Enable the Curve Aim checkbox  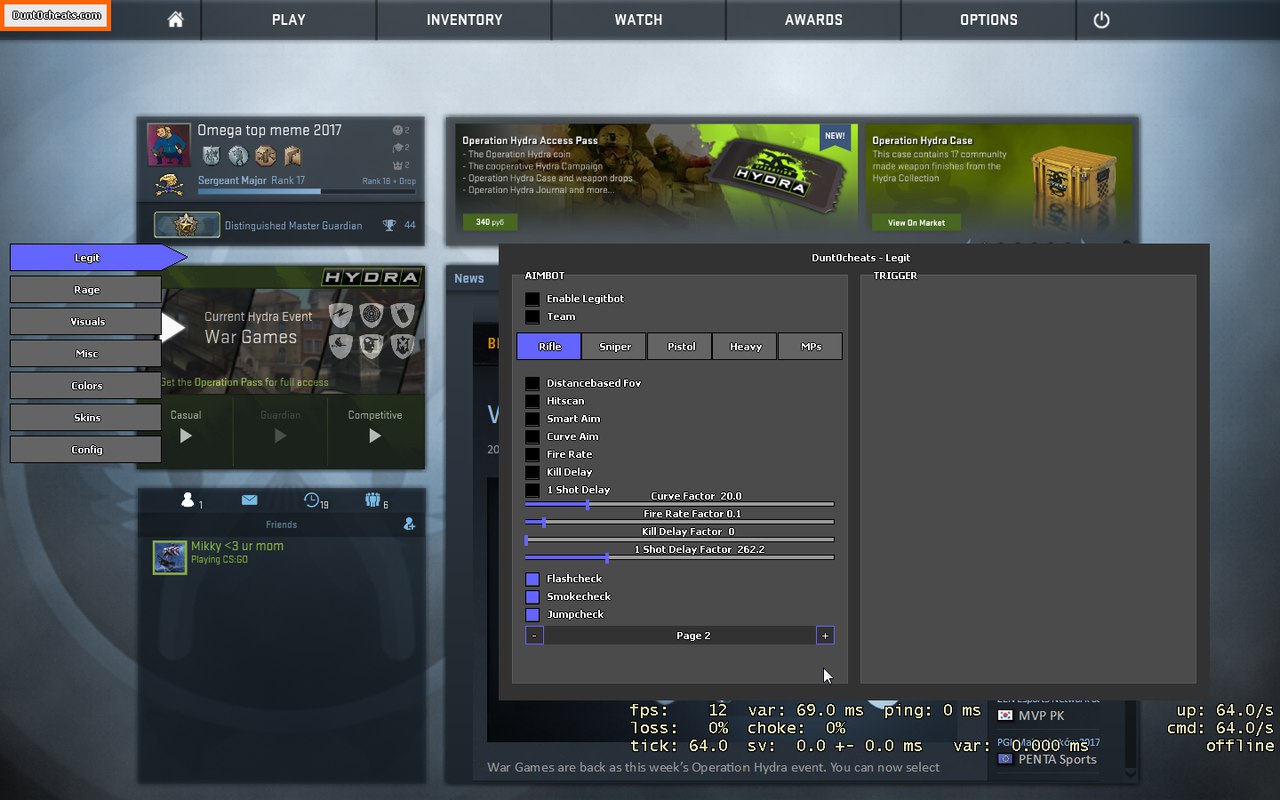[x=532, y=437]
